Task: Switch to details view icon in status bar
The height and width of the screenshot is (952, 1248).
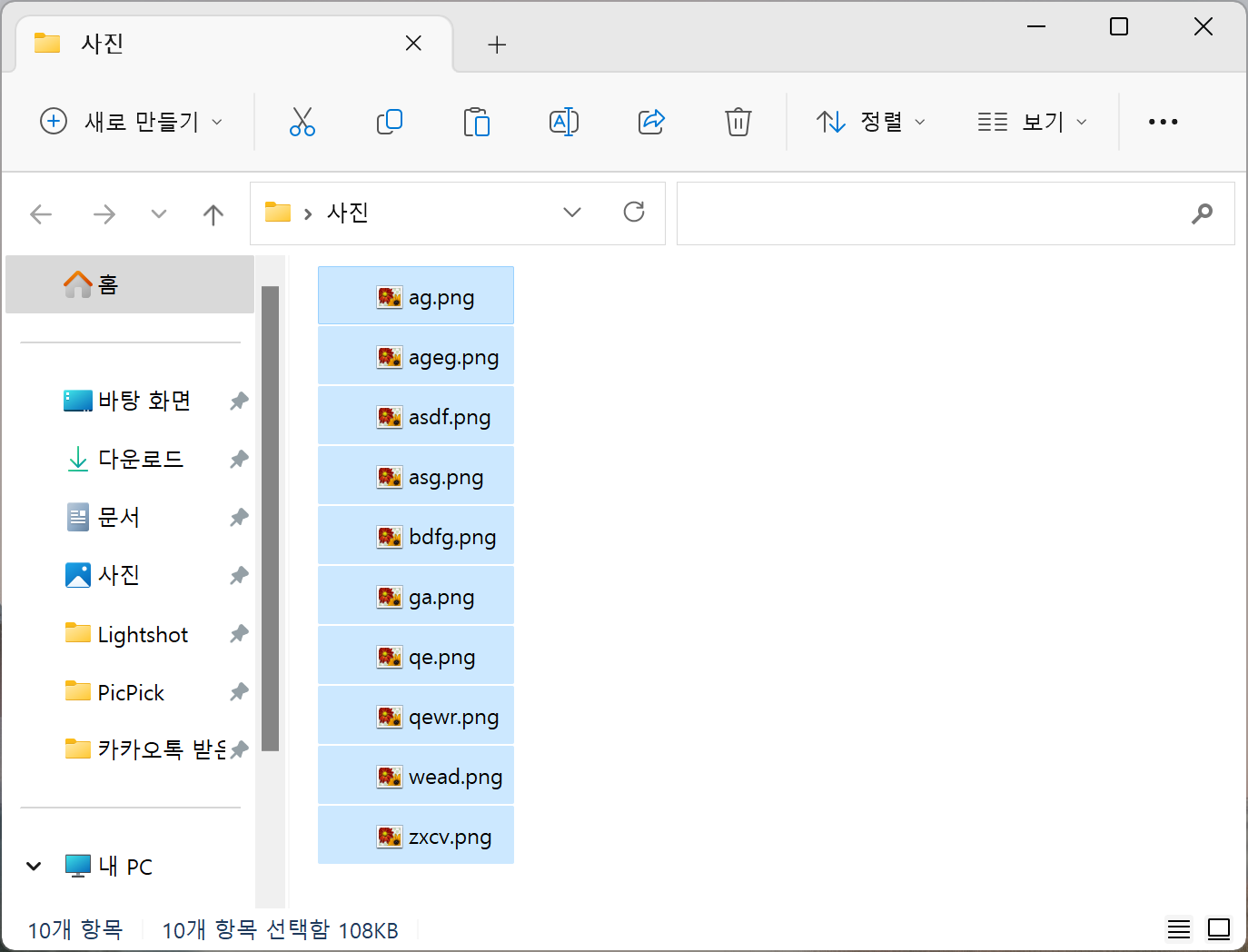Action: [1179, 928]
